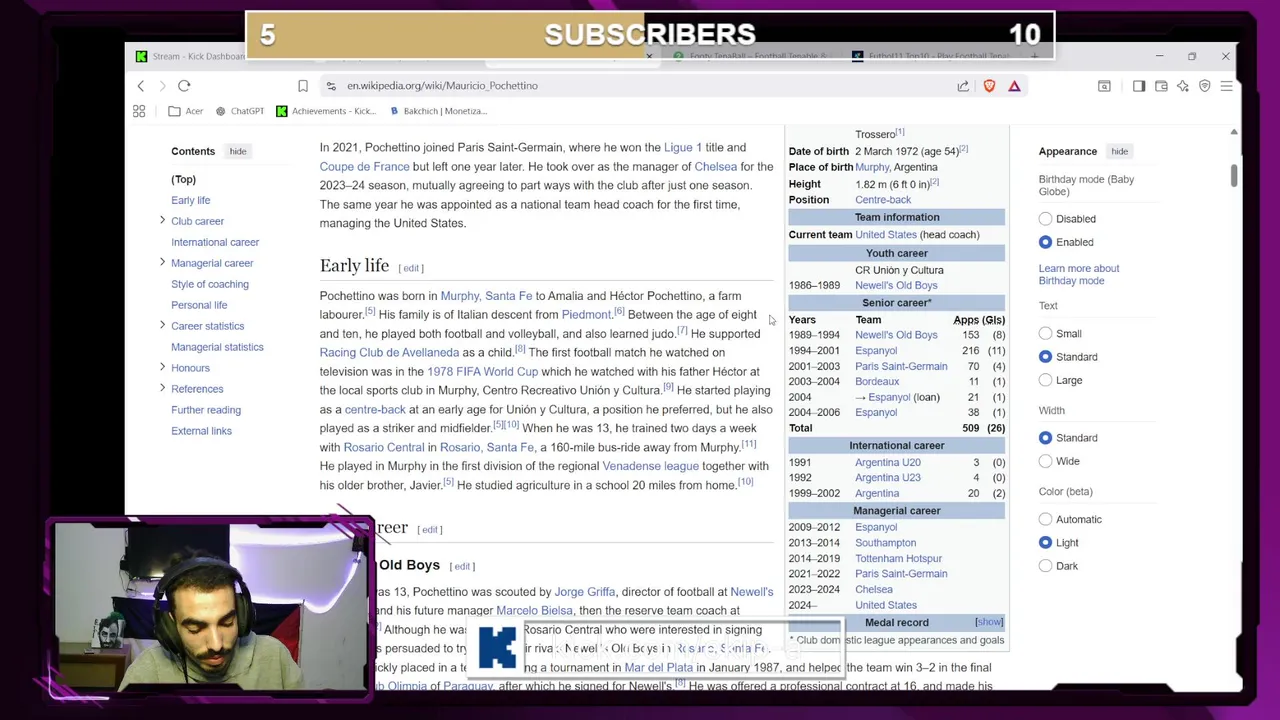The width and height of the screenshot is (1280, 720).
Task: Hide the Contents sidebar
Action: 238,151
